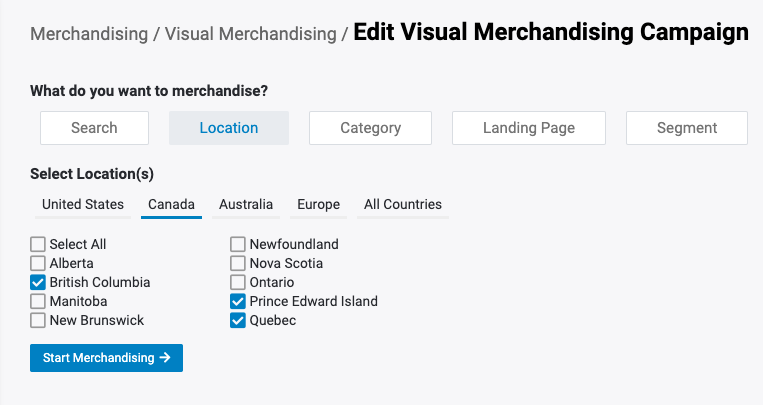Uncheck the Quebec checkbox
The image size is (763, 405).
(x=238, y=320)
